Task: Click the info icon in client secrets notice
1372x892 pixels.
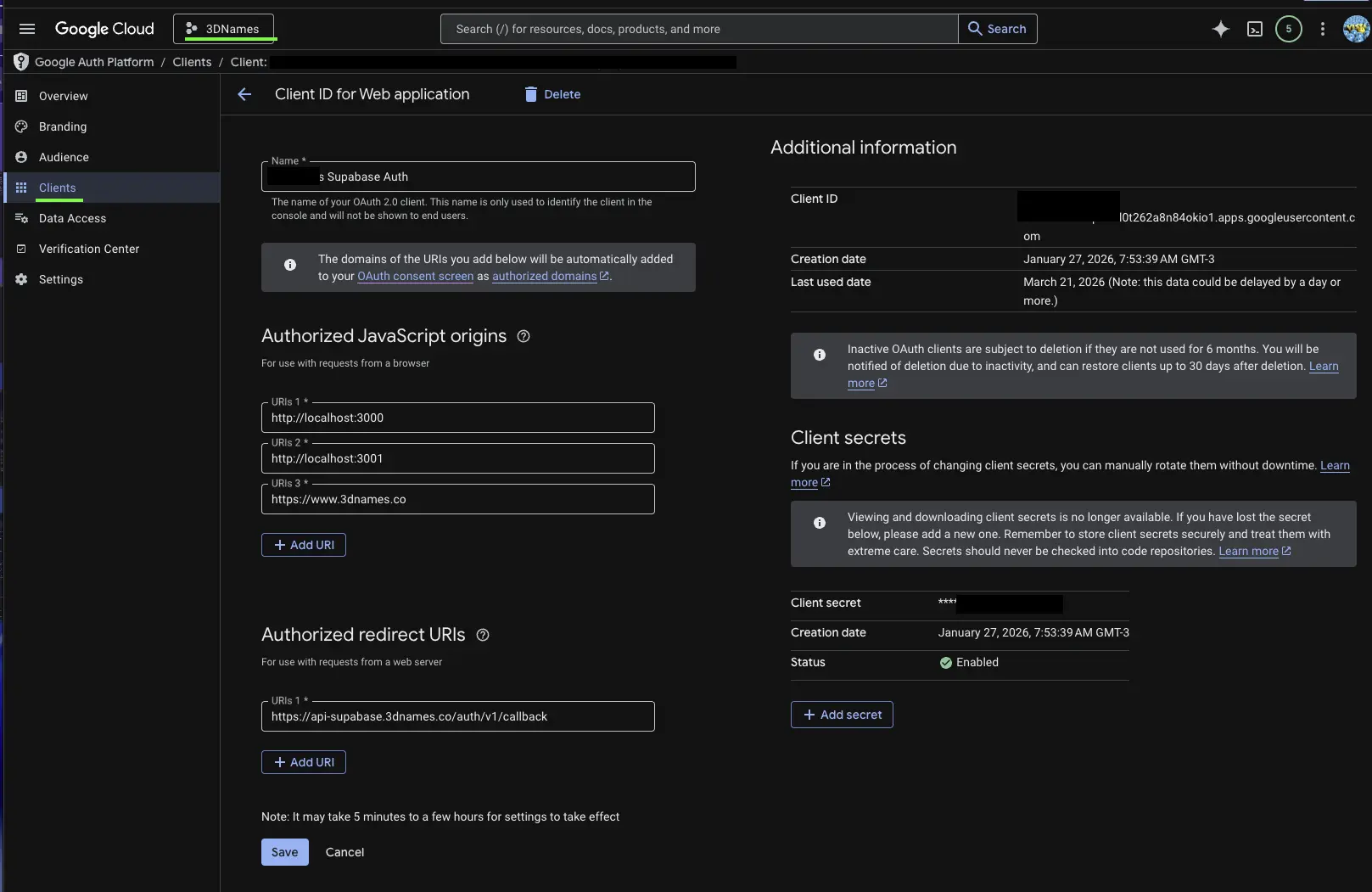Action: 820,523
